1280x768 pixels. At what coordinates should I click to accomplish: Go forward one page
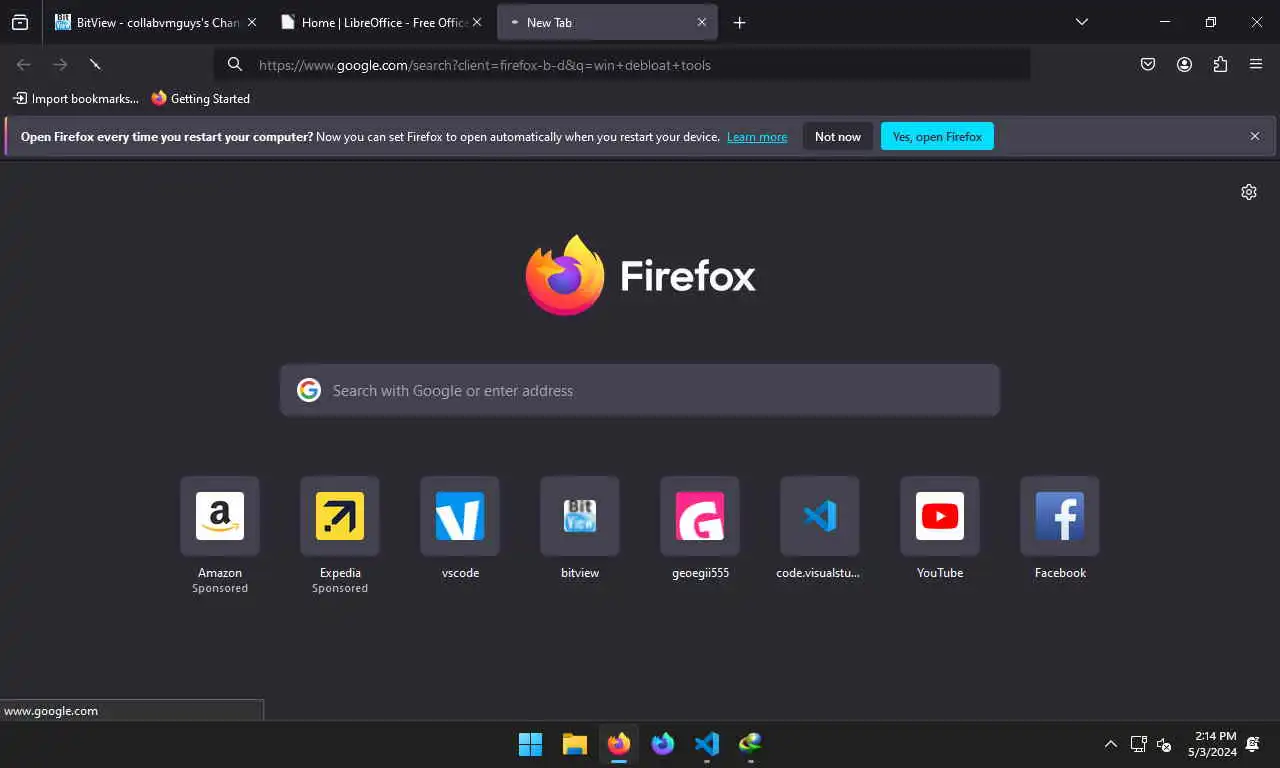point(60,64)
